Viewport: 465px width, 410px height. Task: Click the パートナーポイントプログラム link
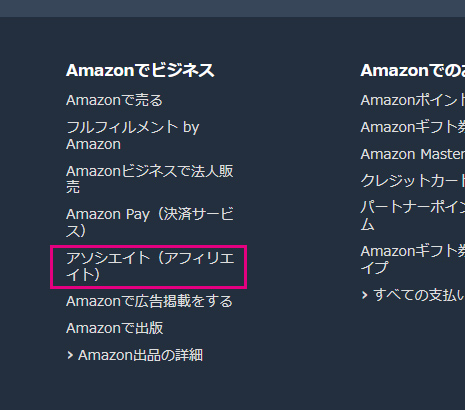coord(413,216)
